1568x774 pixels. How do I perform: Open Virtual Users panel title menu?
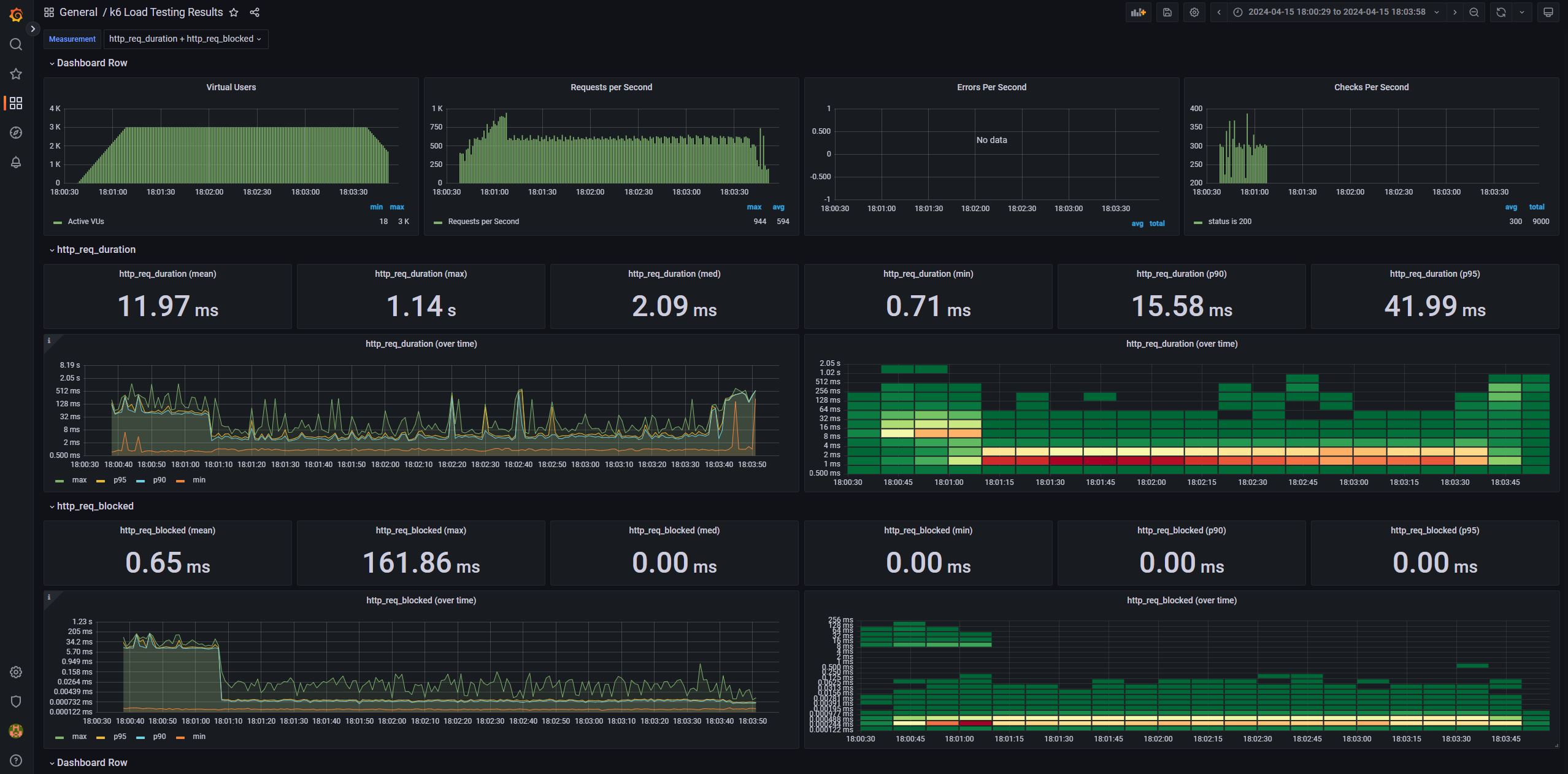pyautogui.click(x=231, y=87)
